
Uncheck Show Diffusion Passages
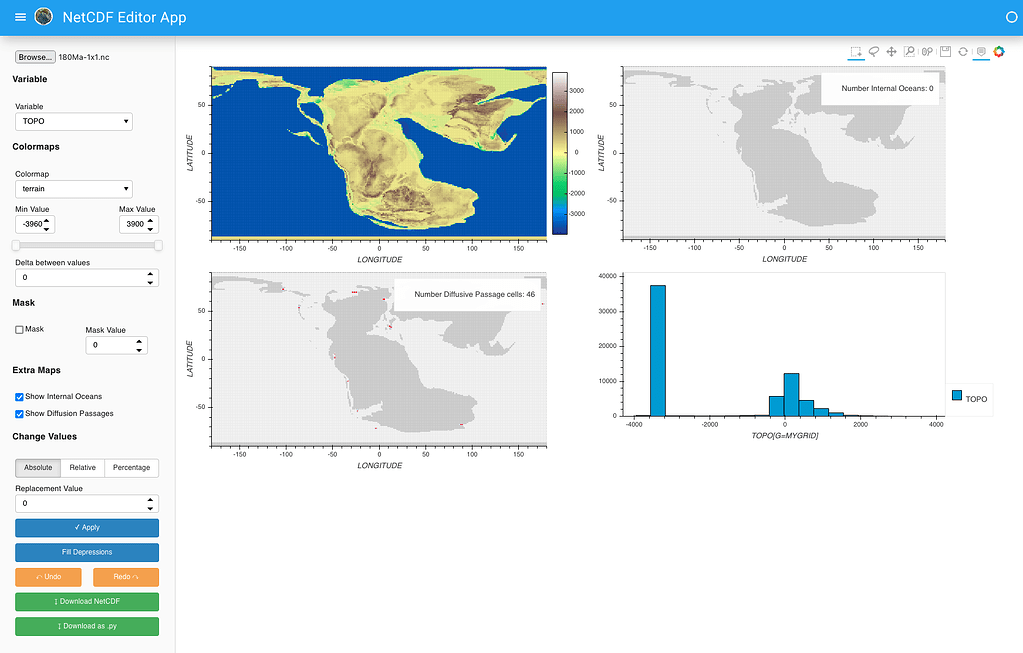tap(20, 413)
